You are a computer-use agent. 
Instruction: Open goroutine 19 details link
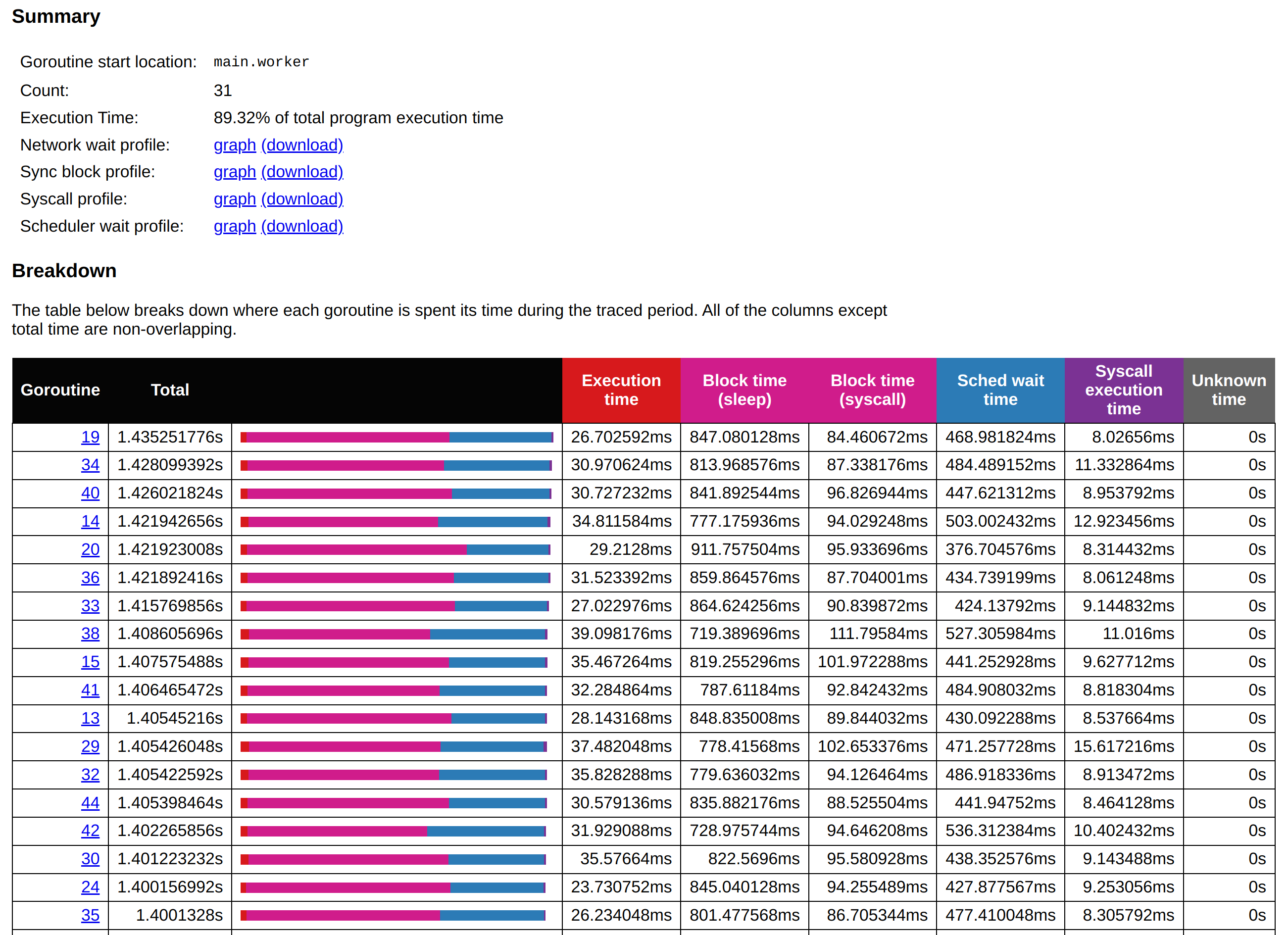[90, 437]
